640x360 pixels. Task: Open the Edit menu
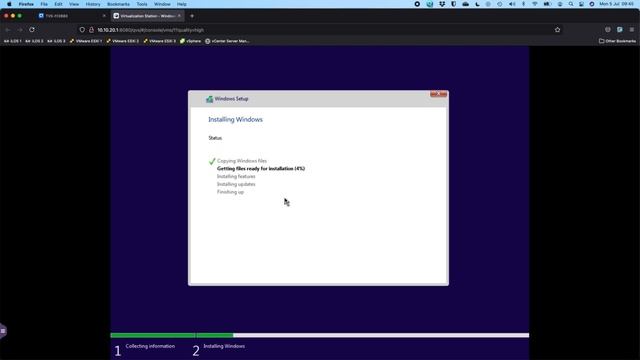point(58,4)
